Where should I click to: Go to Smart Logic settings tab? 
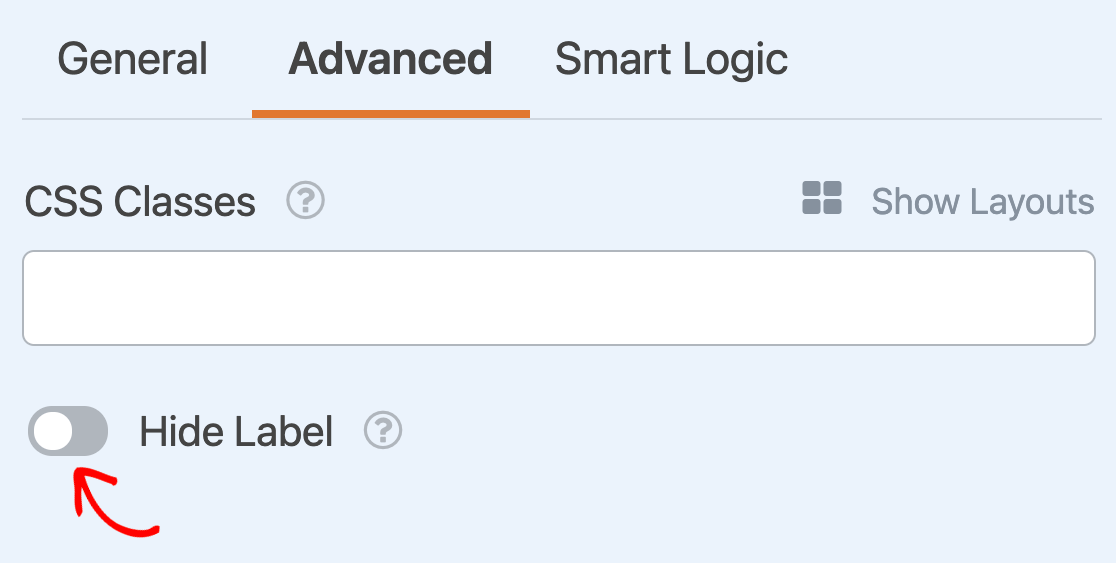point(671,60)
